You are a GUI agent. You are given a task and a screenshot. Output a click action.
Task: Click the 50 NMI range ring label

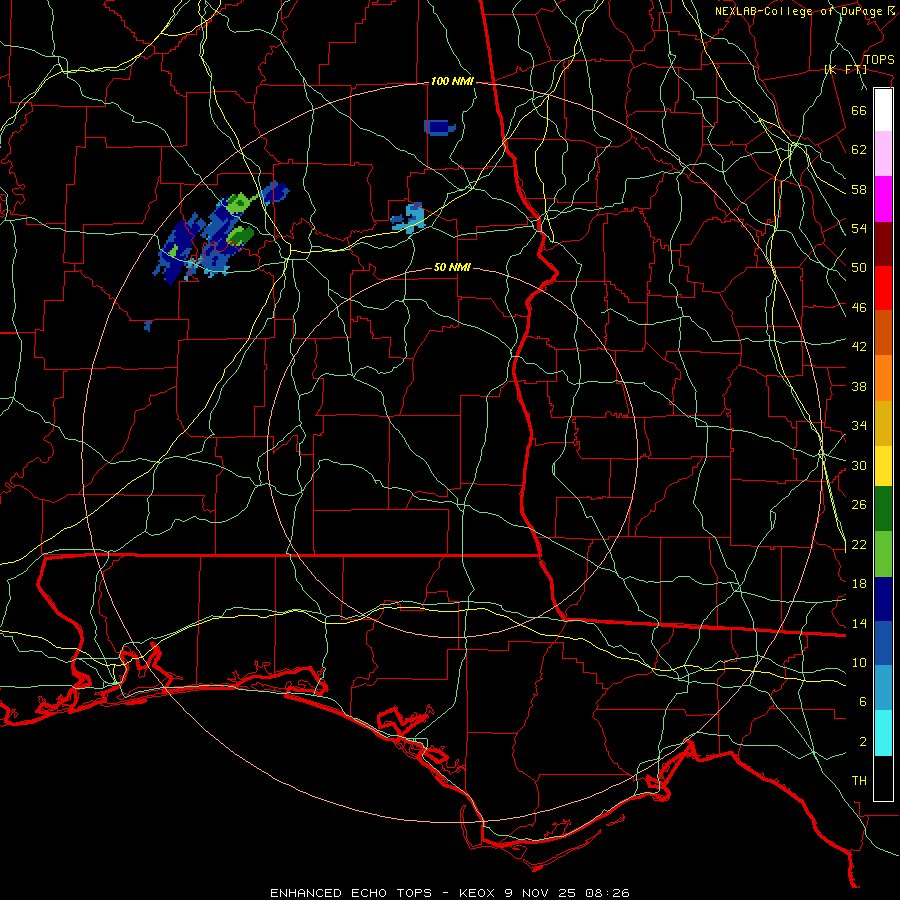tap(452, 267)
